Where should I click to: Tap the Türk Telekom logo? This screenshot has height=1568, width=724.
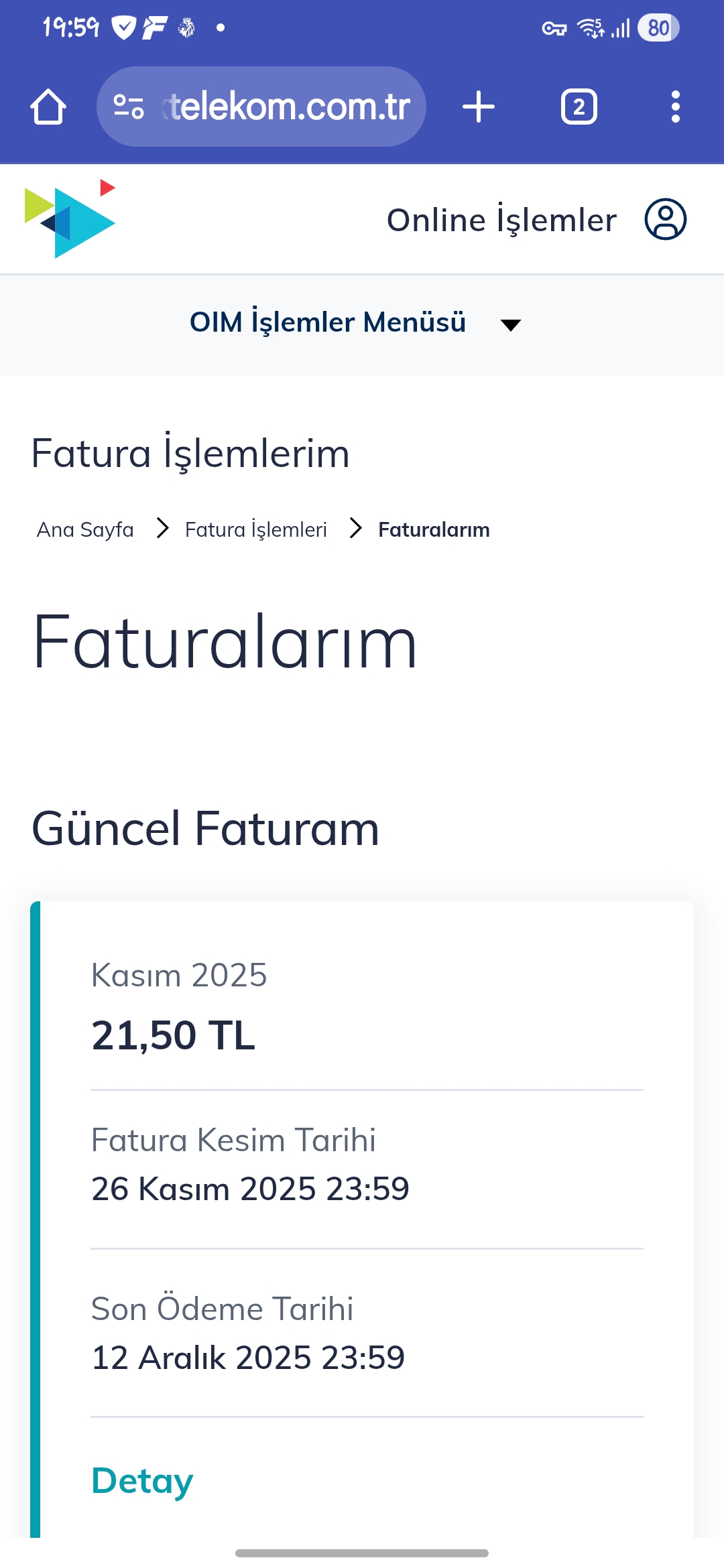pyautogui.click(x=70, y=218)
